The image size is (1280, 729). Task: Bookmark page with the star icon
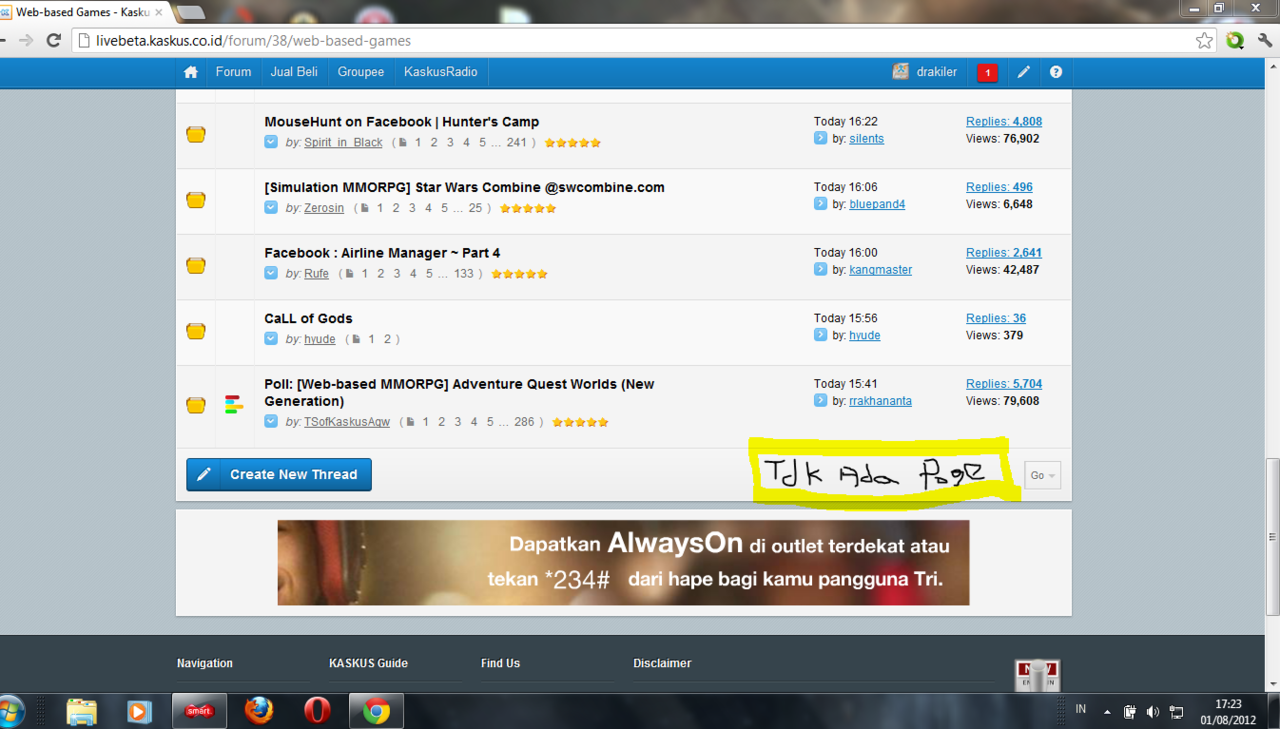1204,41
